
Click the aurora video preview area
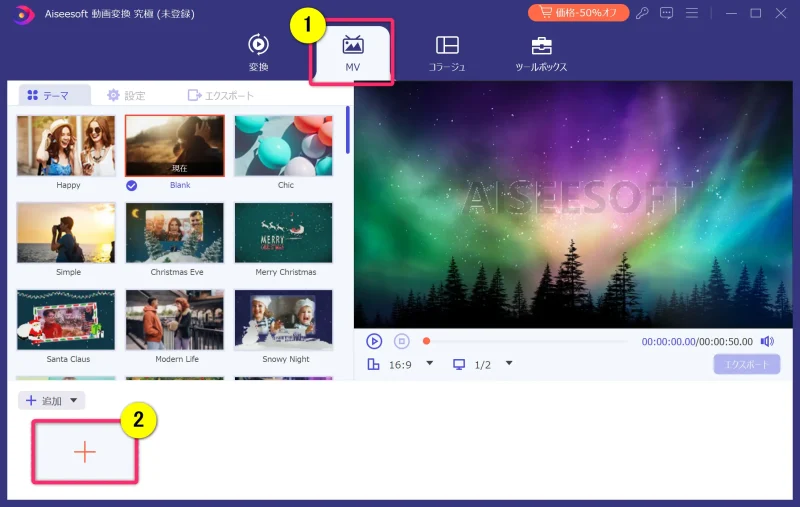(x=573, y=205)
